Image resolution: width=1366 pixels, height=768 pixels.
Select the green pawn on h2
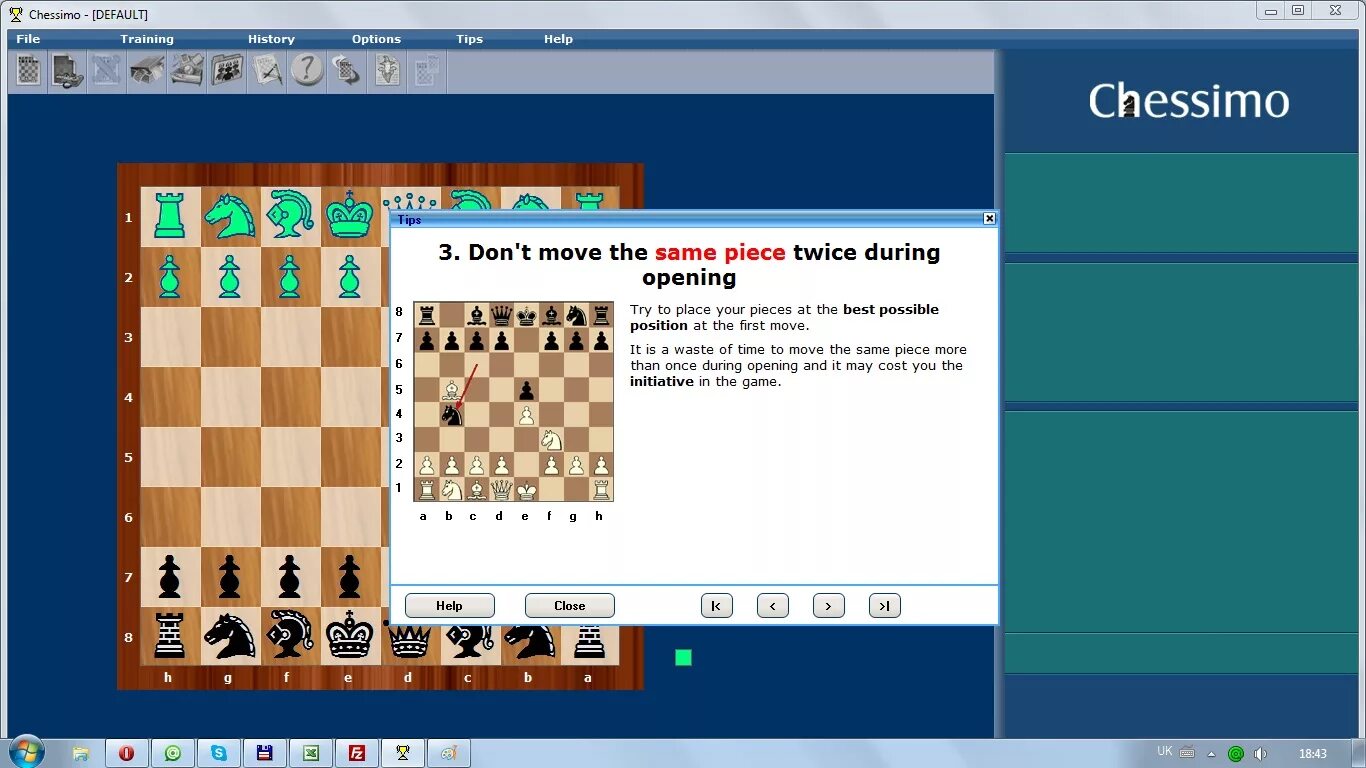coord(170,276)
